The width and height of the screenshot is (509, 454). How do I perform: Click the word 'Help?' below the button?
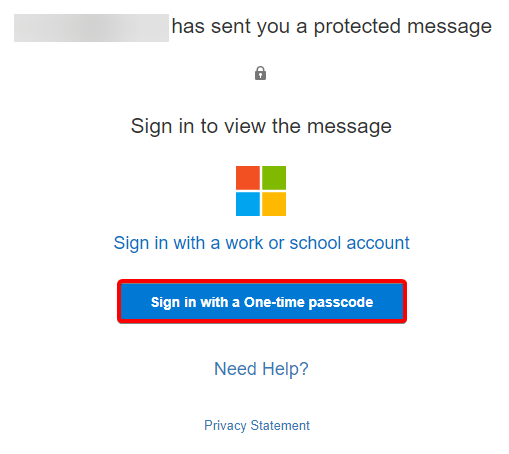click(285, 369)
